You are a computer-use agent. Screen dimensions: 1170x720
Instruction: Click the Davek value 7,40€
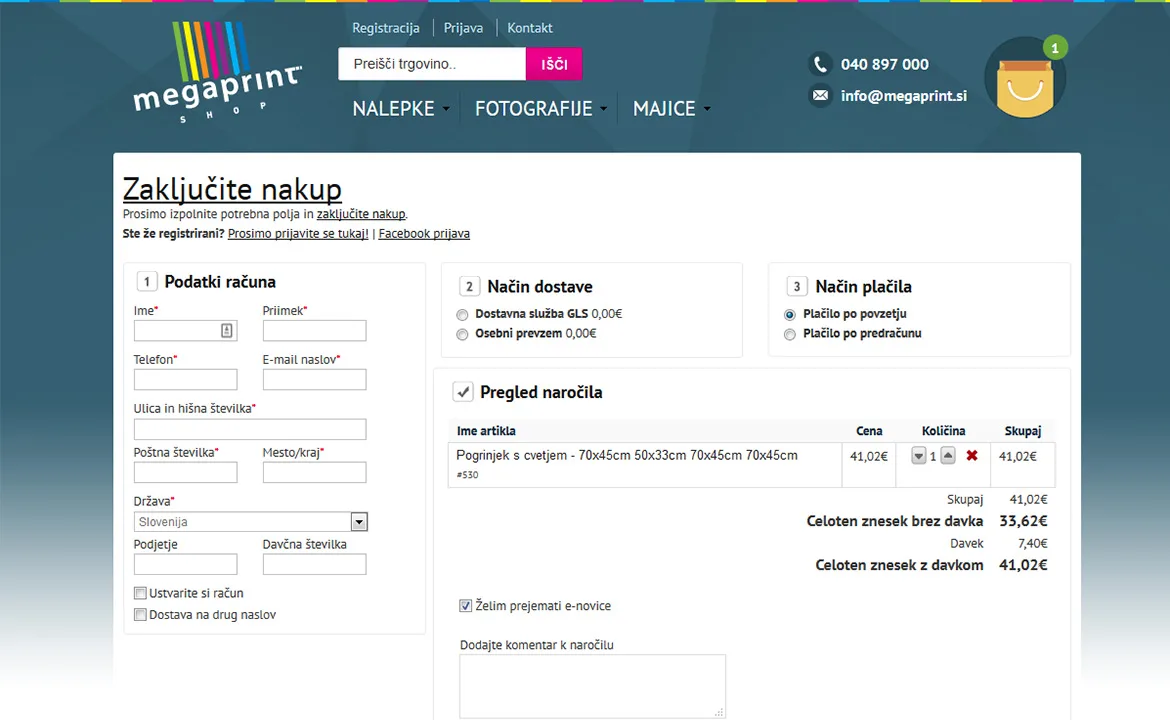click(x=1033, y=543)
